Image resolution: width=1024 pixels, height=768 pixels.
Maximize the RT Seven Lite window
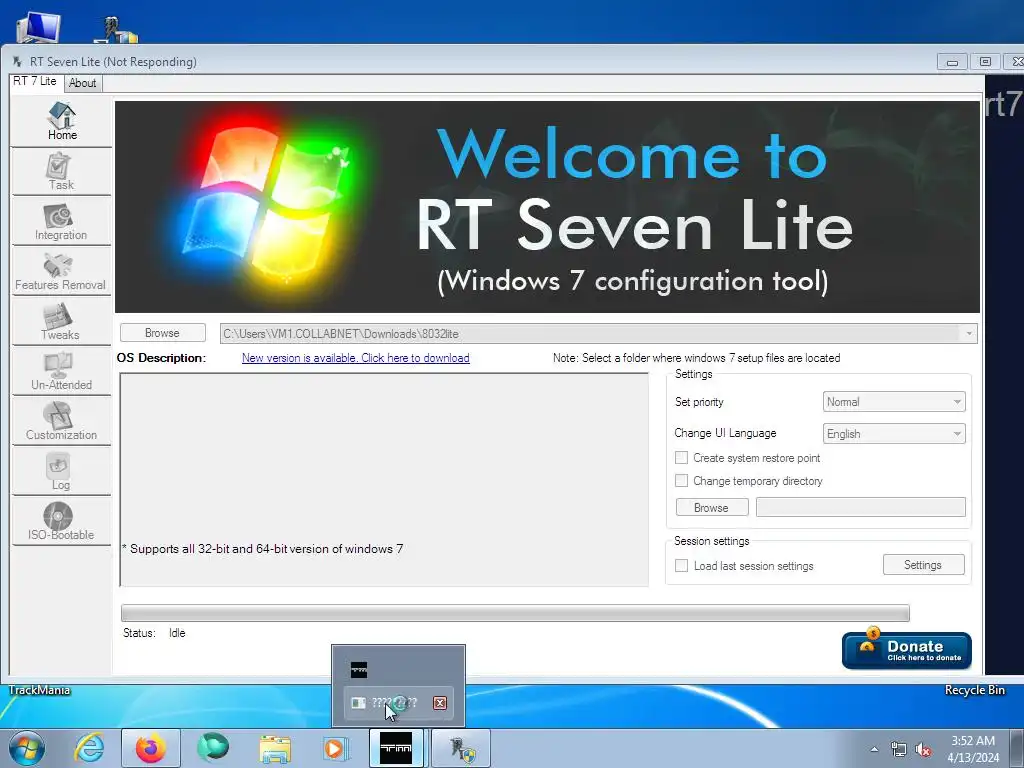pos(985,62)
